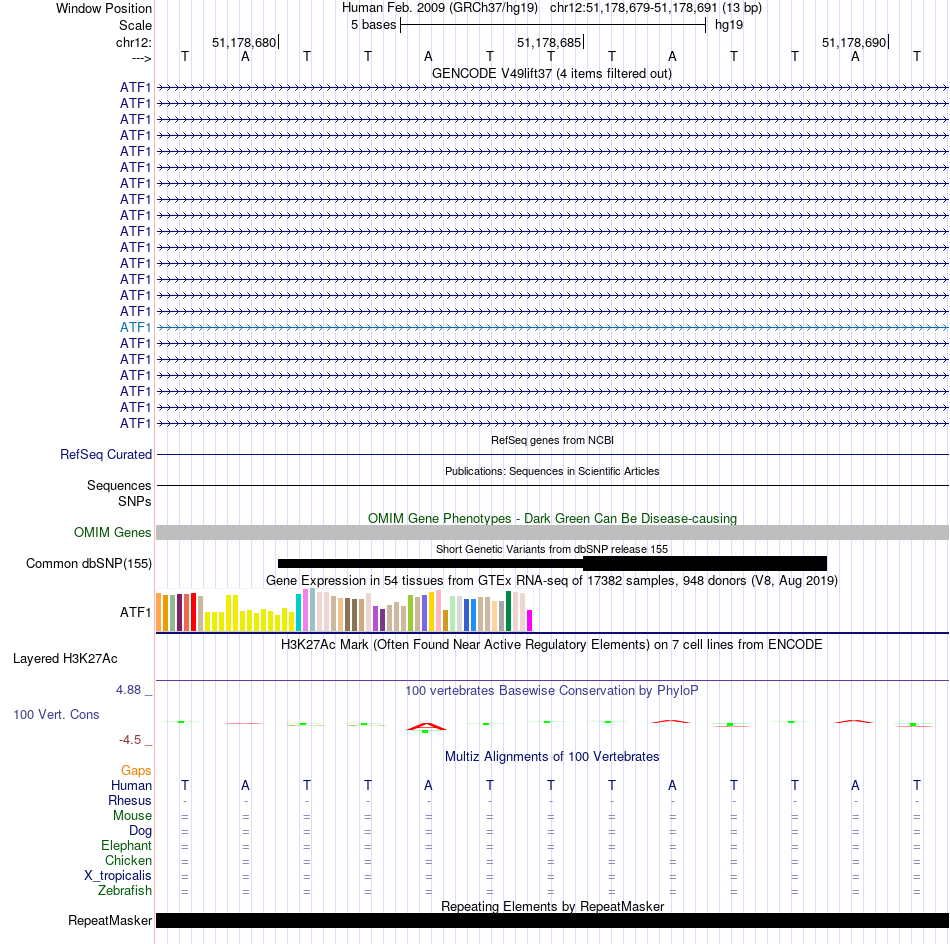Click the Rhesus species row label
The width and height of the screenshot is (950, 944).
pos(130,800)
